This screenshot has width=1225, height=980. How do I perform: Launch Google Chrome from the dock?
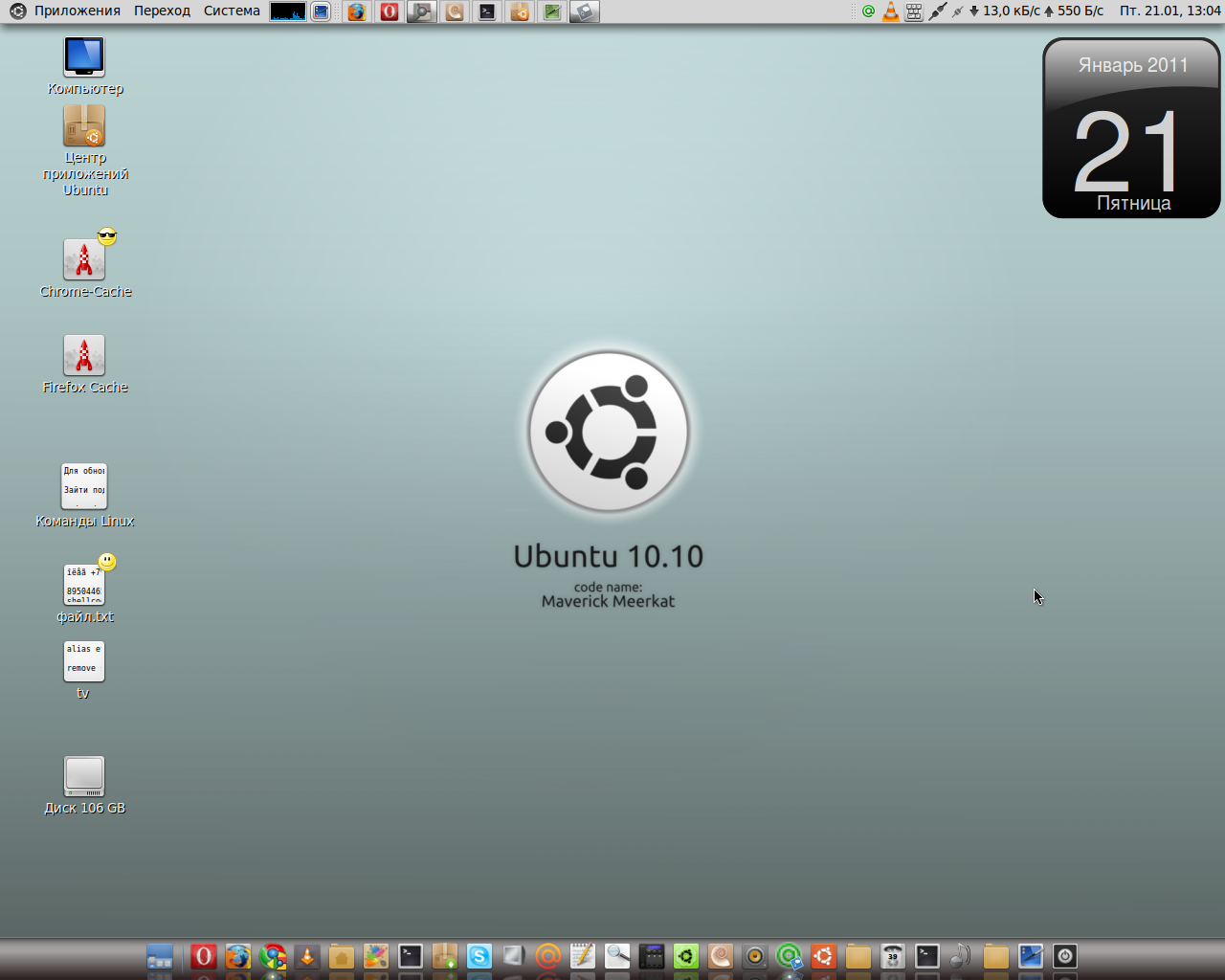(273, 956)
